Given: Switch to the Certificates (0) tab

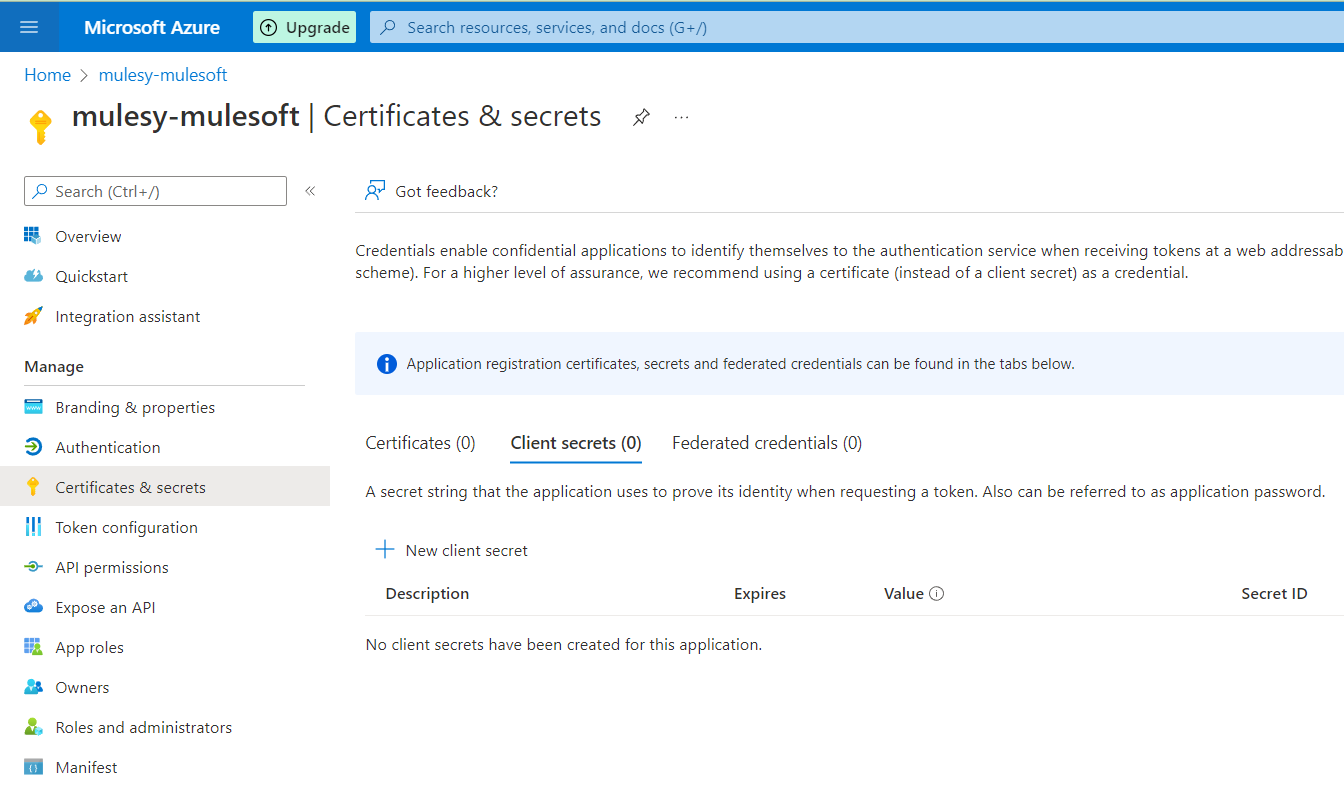Looking at the screenshot, I should point(420,443).
